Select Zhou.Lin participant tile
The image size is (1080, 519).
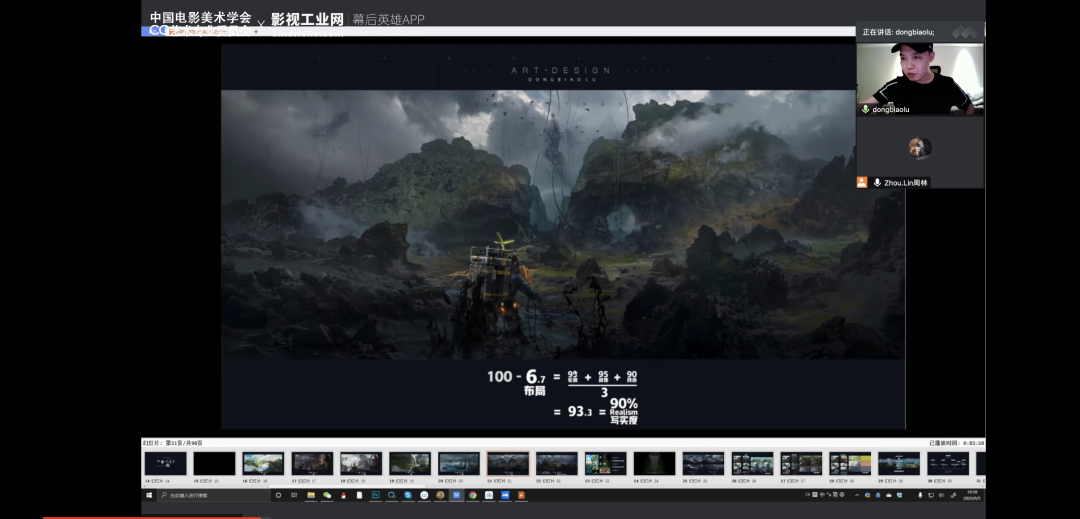(x=920, y=150)
